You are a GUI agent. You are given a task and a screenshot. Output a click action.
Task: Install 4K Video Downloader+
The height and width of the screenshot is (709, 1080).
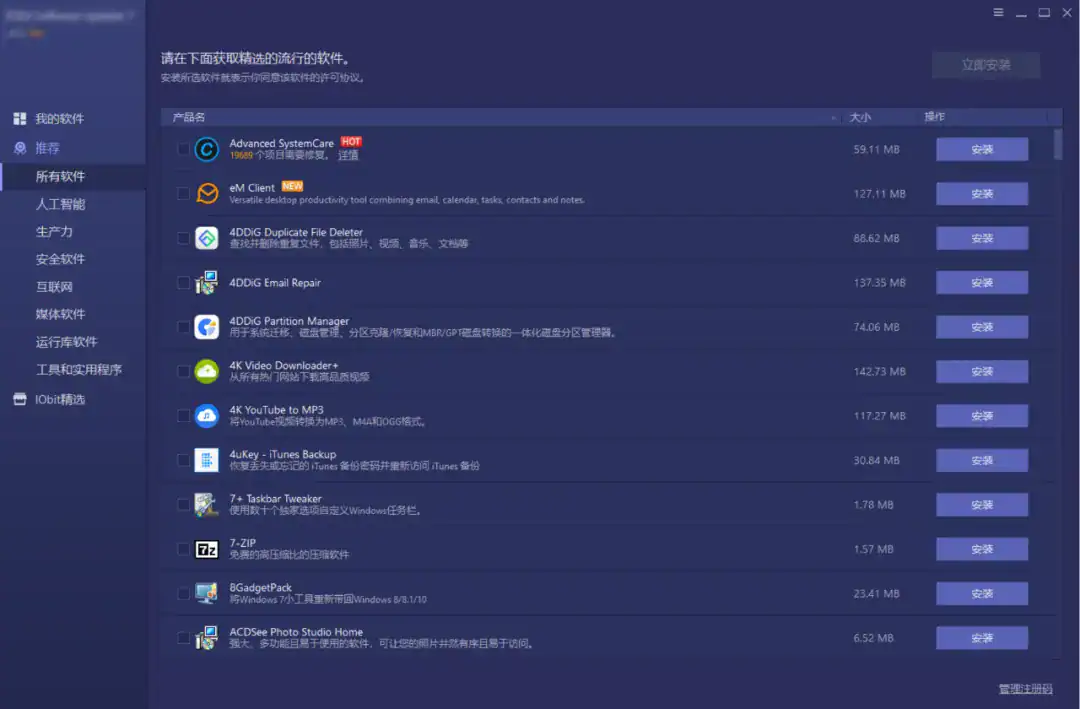[x=982, y=371]
